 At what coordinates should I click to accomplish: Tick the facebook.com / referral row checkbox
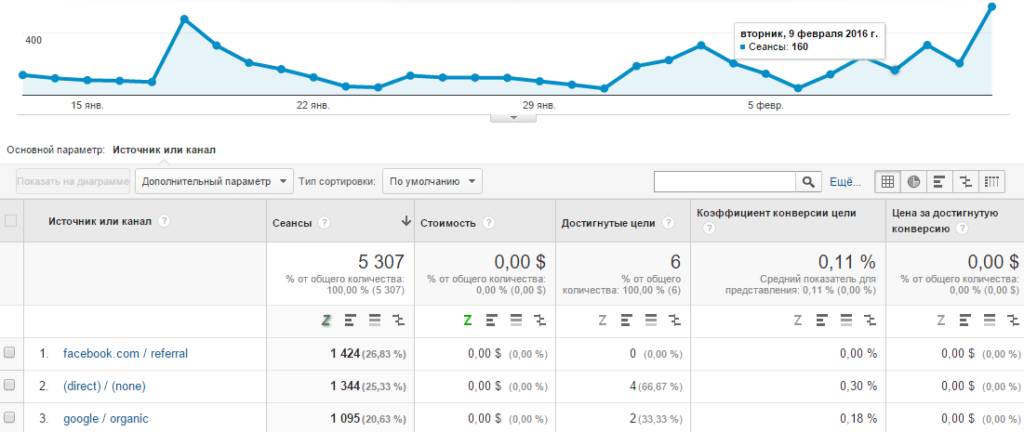click(x=10, y=353)
